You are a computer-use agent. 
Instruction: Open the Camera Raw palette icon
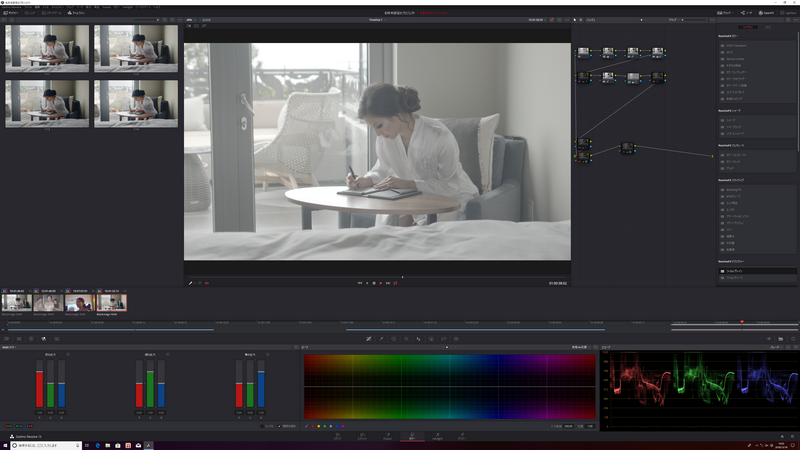tap(7, 339)
